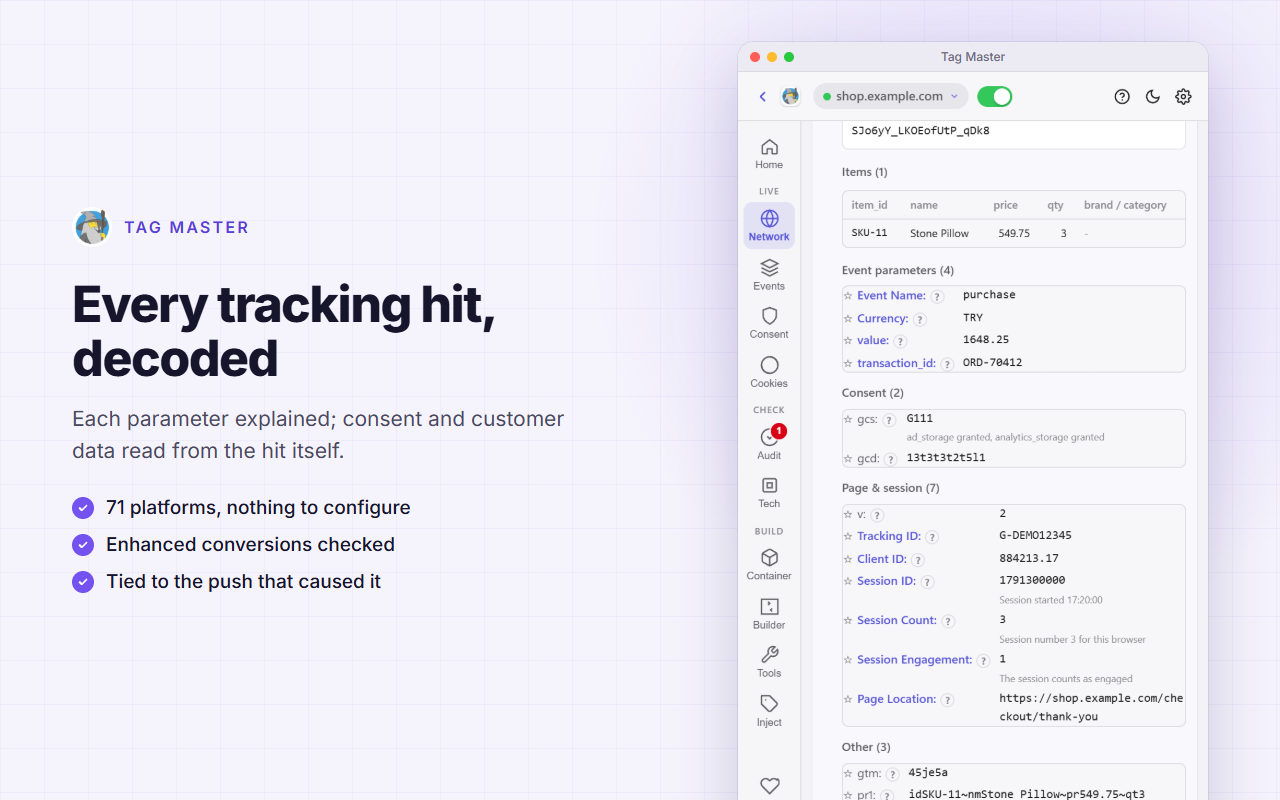1280x800 pixels.
Task: Open the Container sidebar item
Action: (769, 565)
